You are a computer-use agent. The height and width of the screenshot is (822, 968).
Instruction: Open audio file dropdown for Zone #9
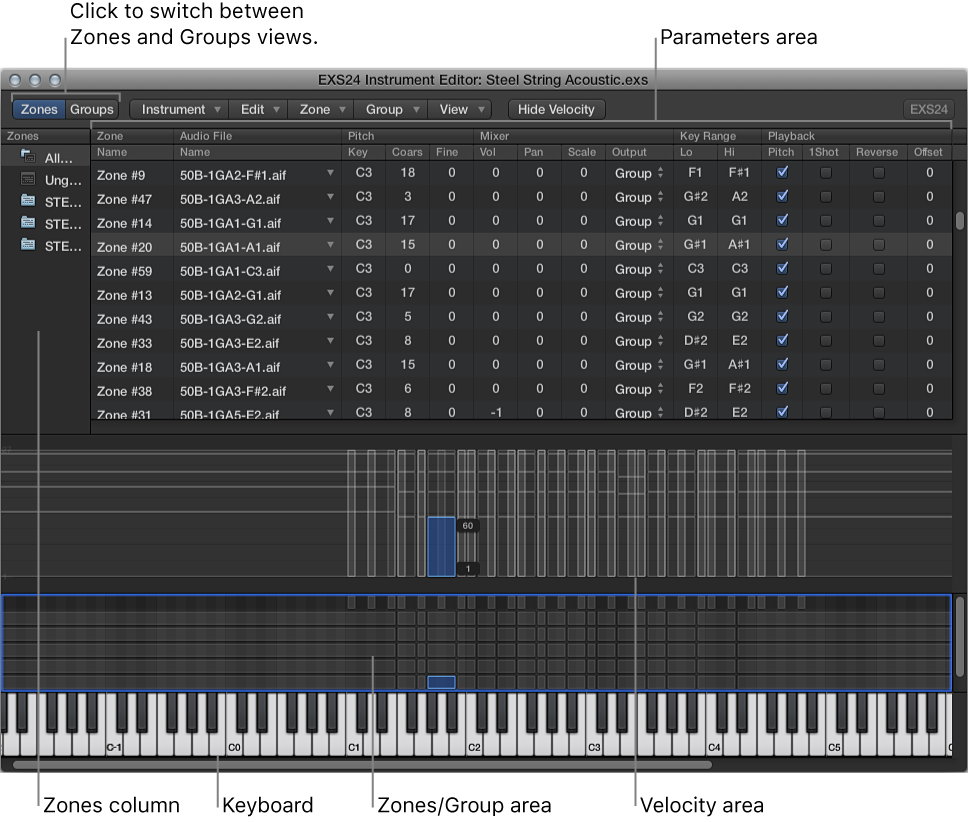[x=331, y=172]
